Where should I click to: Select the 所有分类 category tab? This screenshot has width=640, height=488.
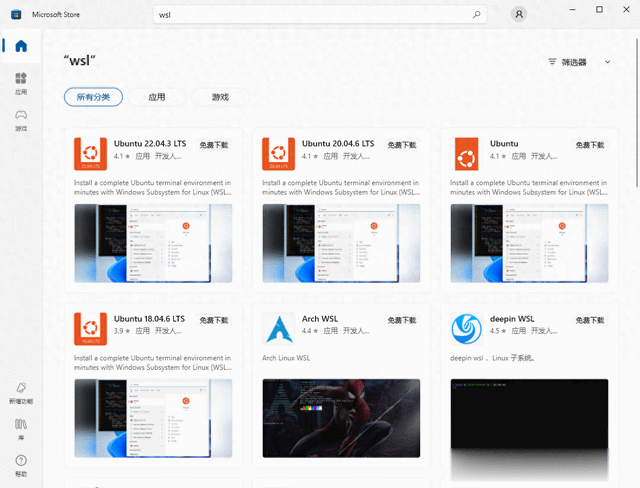pos(93,97)
